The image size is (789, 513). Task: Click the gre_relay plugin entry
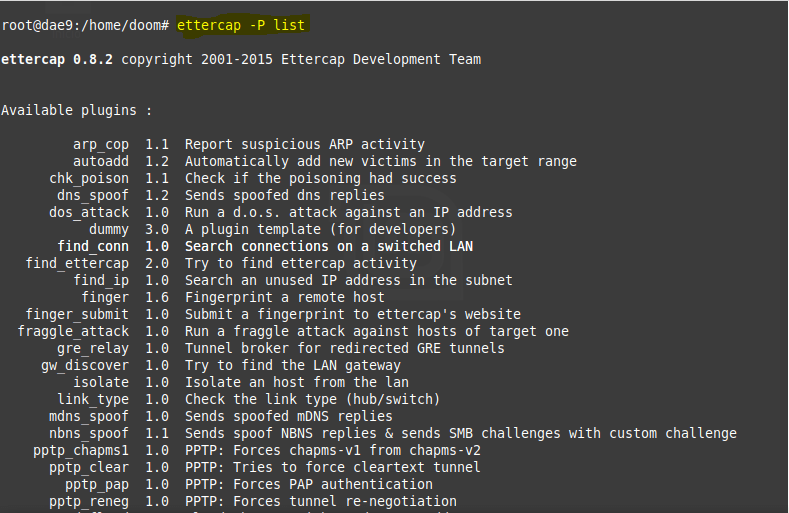92,348
